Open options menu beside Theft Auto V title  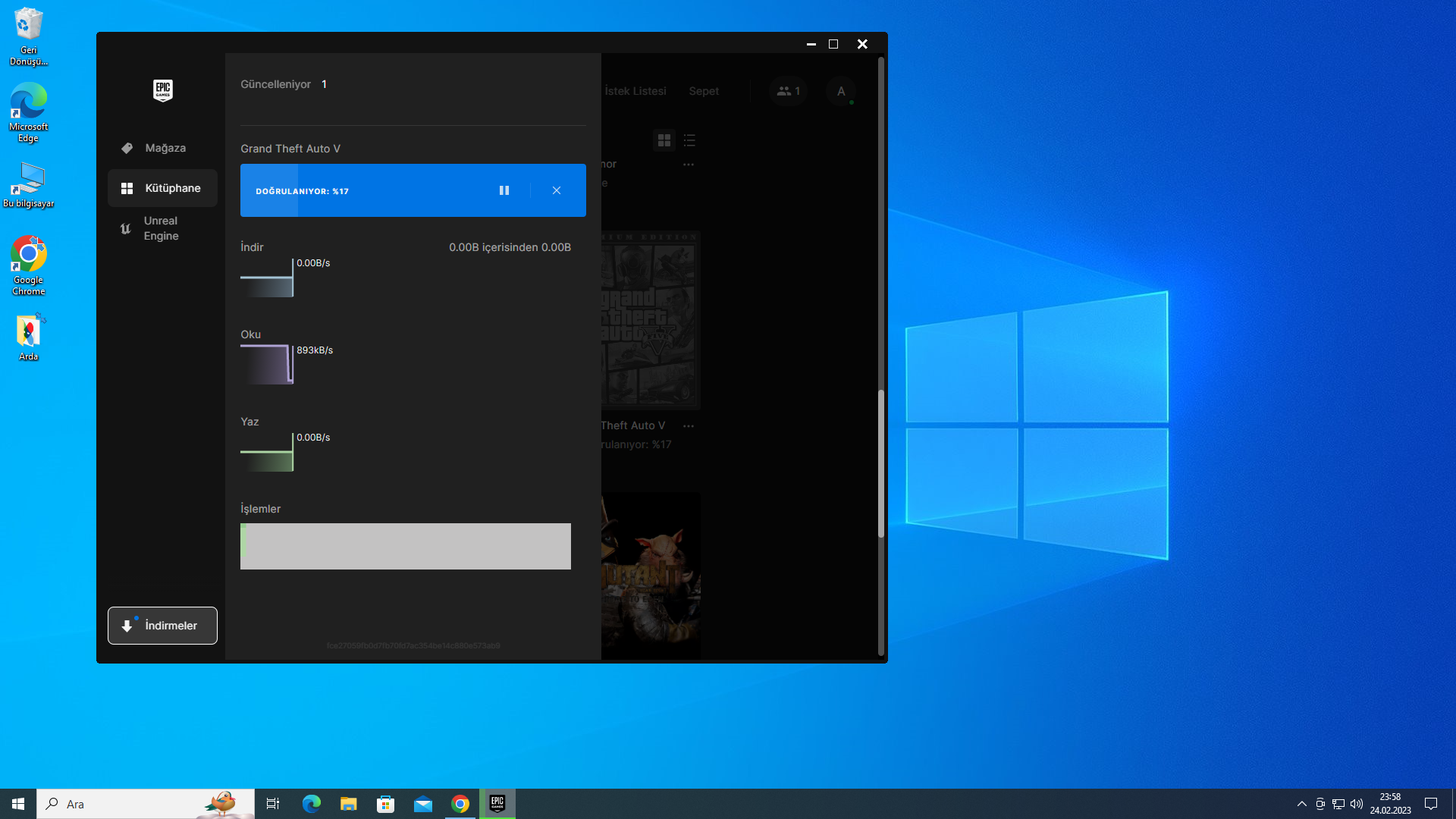coord(689,426)
